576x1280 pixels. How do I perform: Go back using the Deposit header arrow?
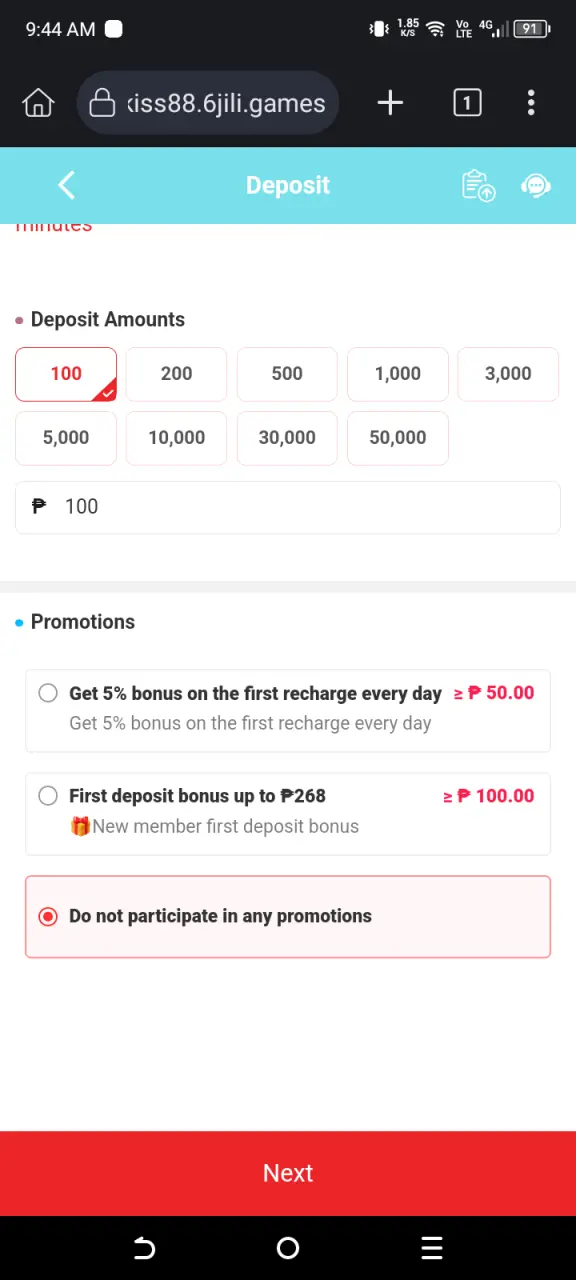[67, 185]
